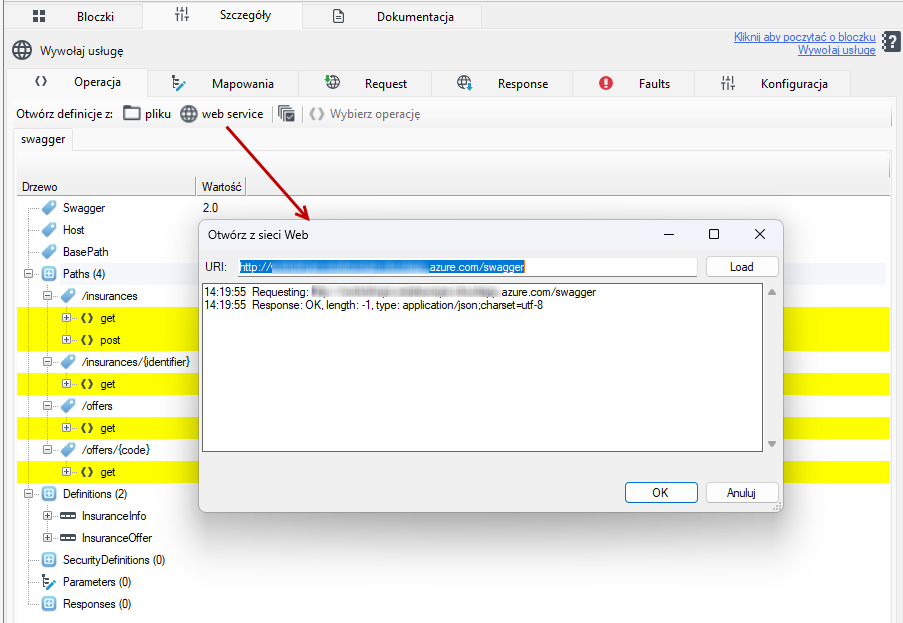Click the log scrollbar up arrow
Image resolution: width=903 pixels, height=623 pixels.
click(x=772, y=292)
